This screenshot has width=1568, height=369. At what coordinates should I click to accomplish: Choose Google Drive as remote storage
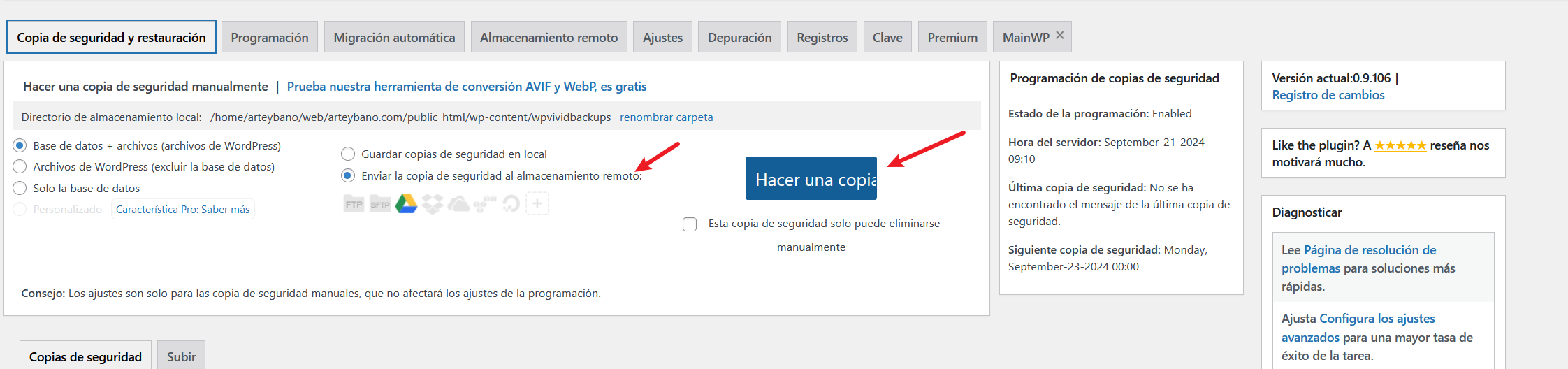[406, 204]
